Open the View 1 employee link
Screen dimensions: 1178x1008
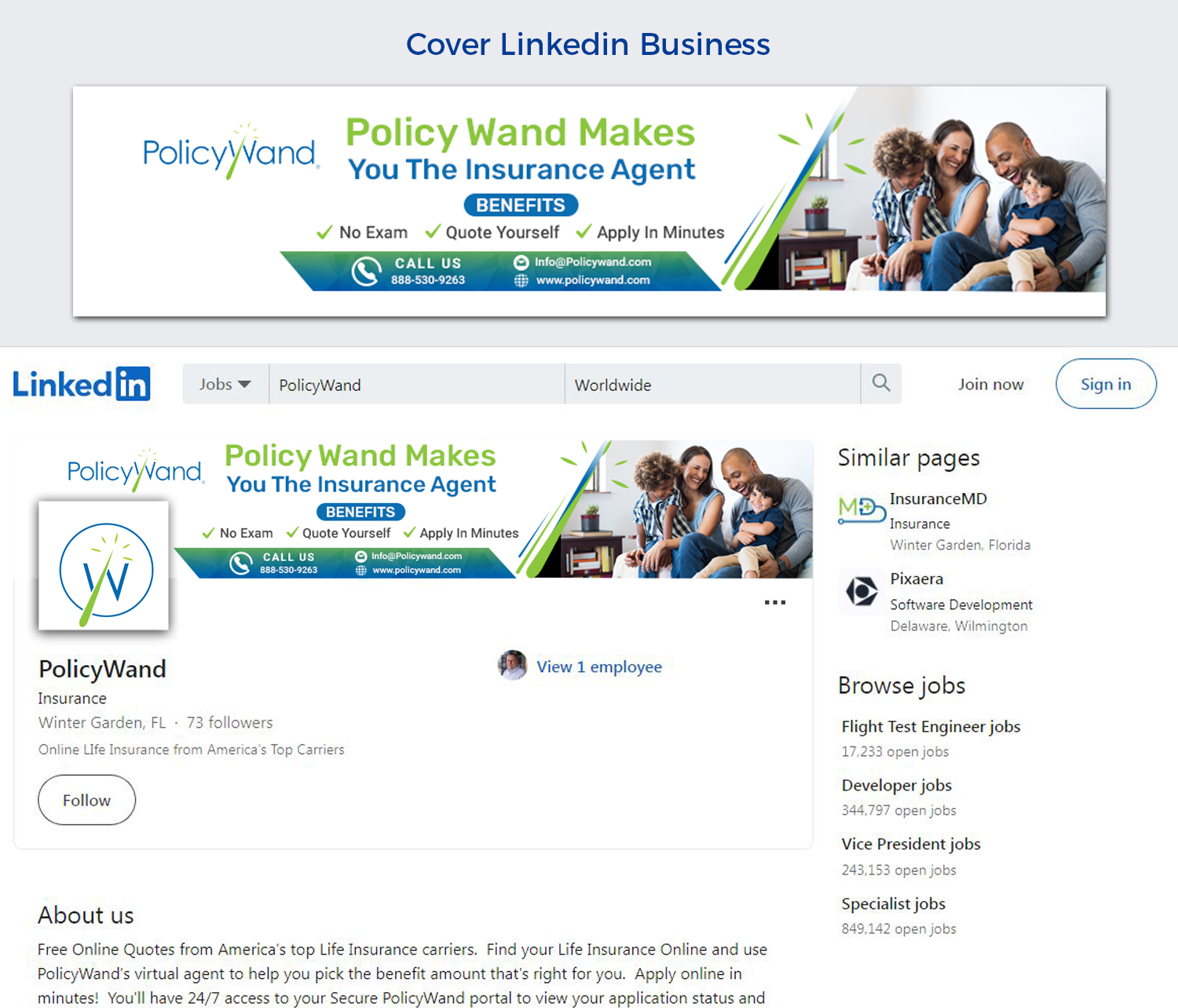[x=599, y=667]
